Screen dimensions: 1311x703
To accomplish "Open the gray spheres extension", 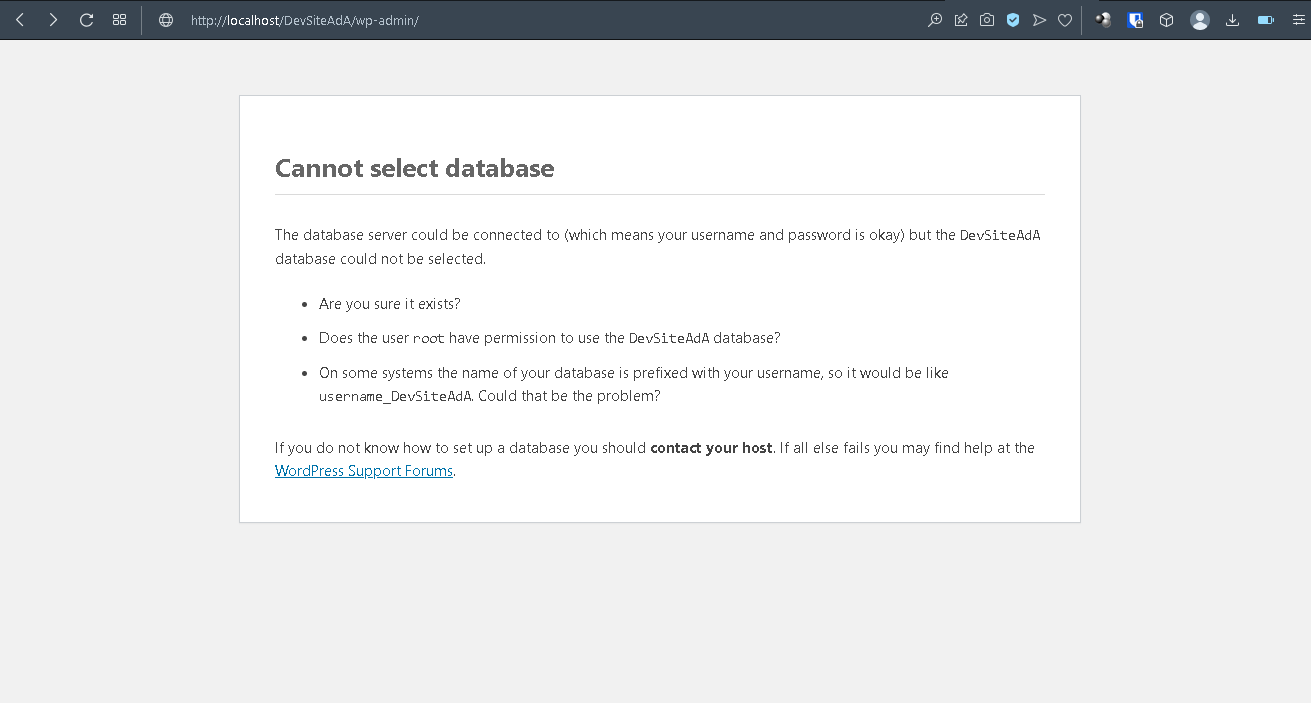I will pyautogui.click(x=1103, y=20).
